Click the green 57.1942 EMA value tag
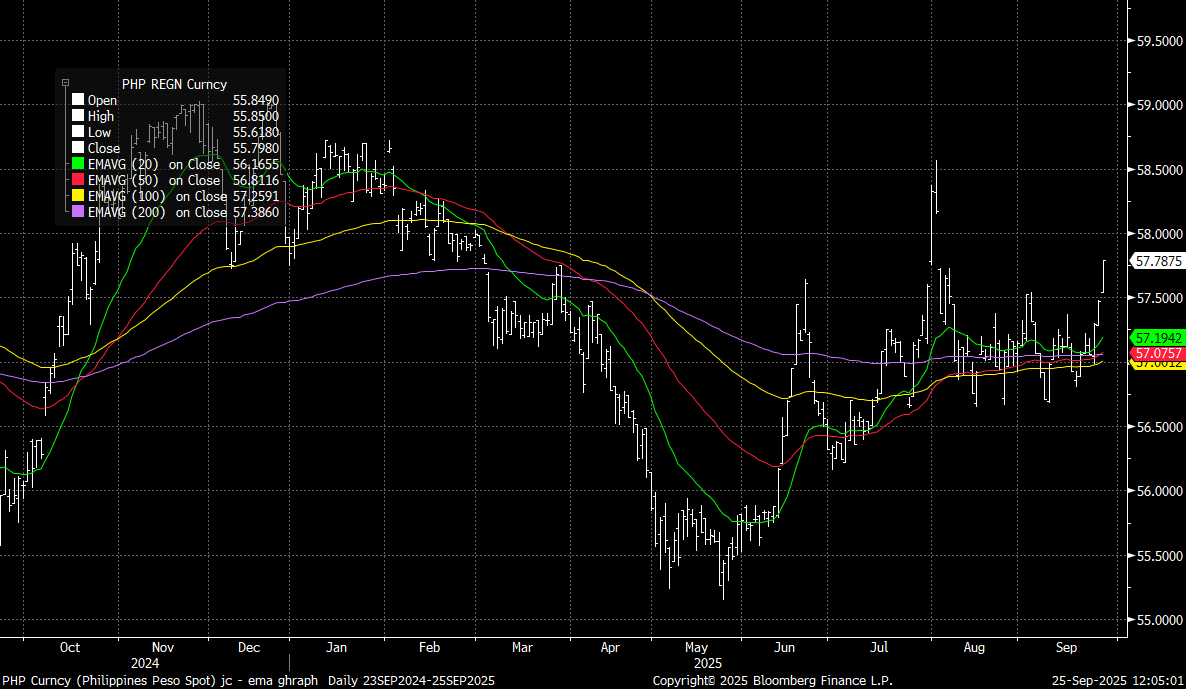 click(1157, 338)
